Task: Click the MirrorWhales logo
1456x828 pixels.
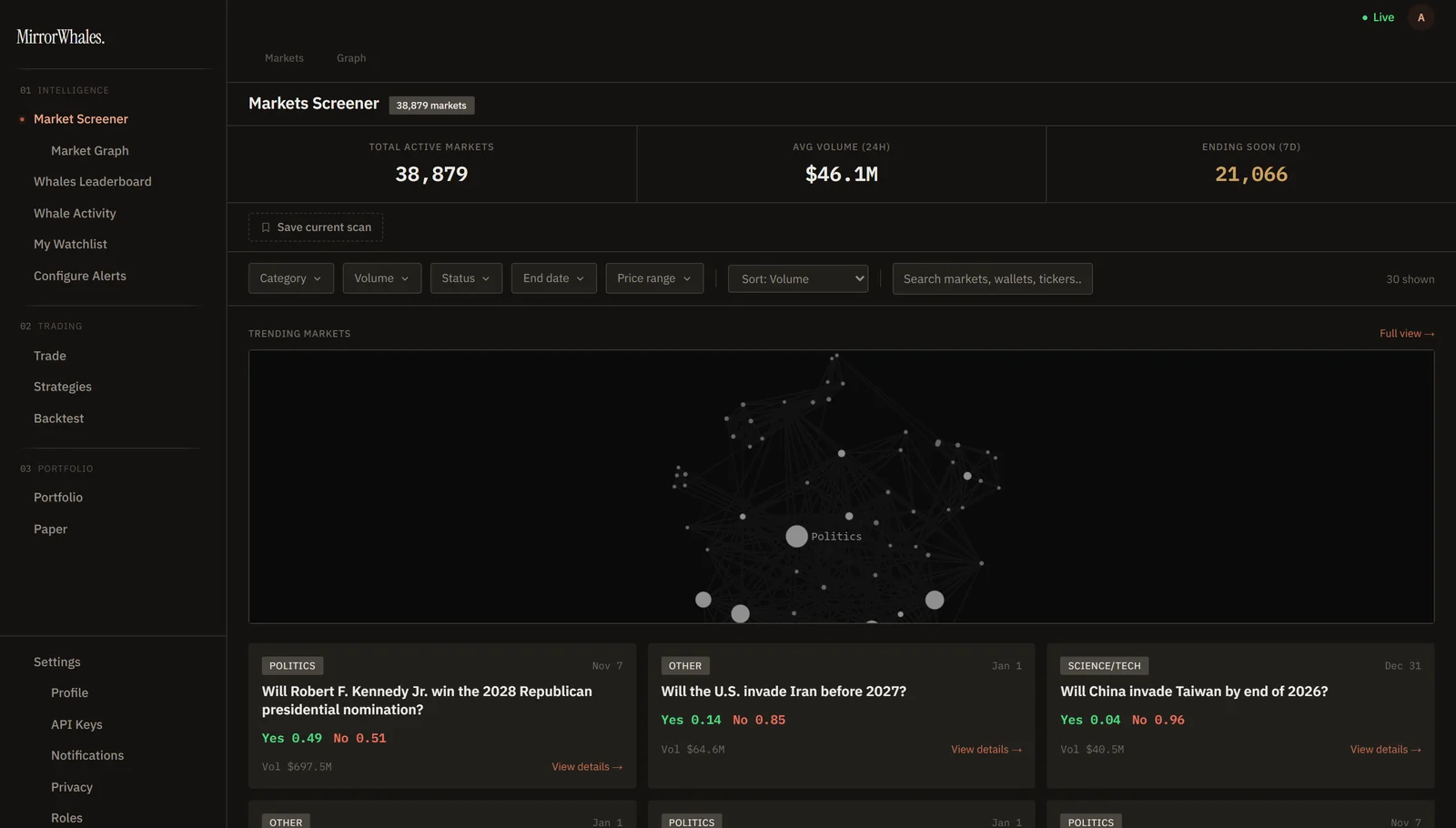Action: [61, 37]
